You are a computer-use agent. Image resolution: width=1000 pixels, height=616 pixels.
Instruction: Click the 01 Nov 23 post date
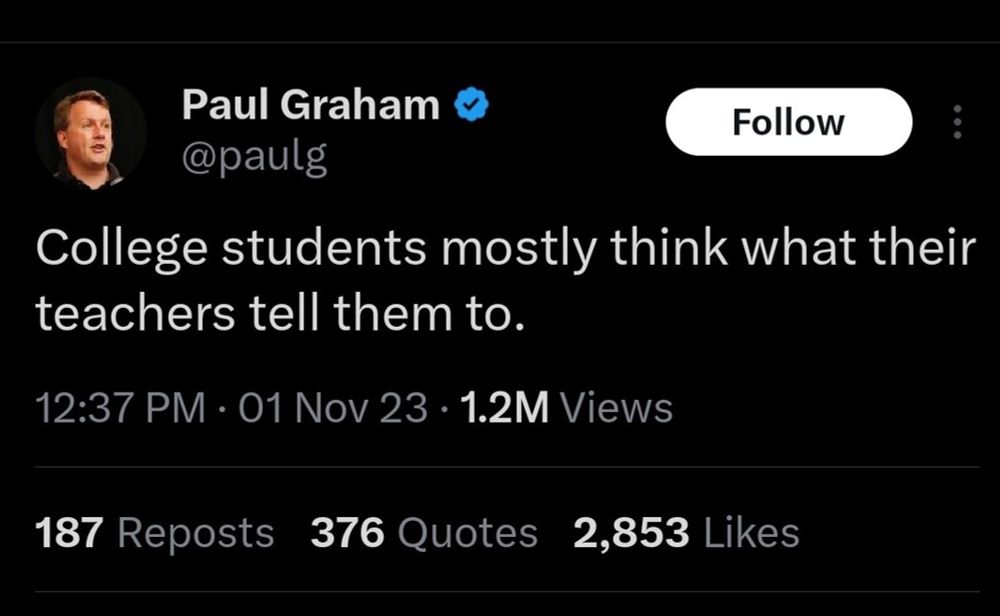333,407
